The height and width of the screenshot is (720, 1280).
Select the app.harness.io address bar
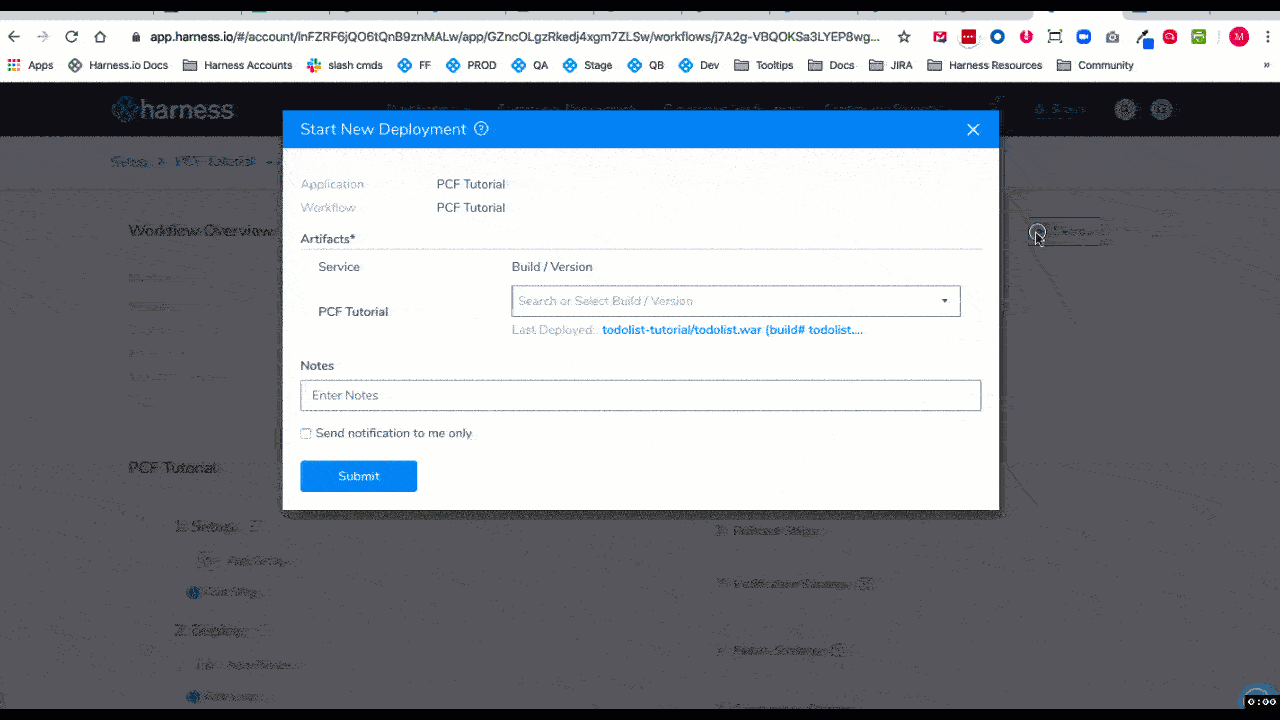515,37
